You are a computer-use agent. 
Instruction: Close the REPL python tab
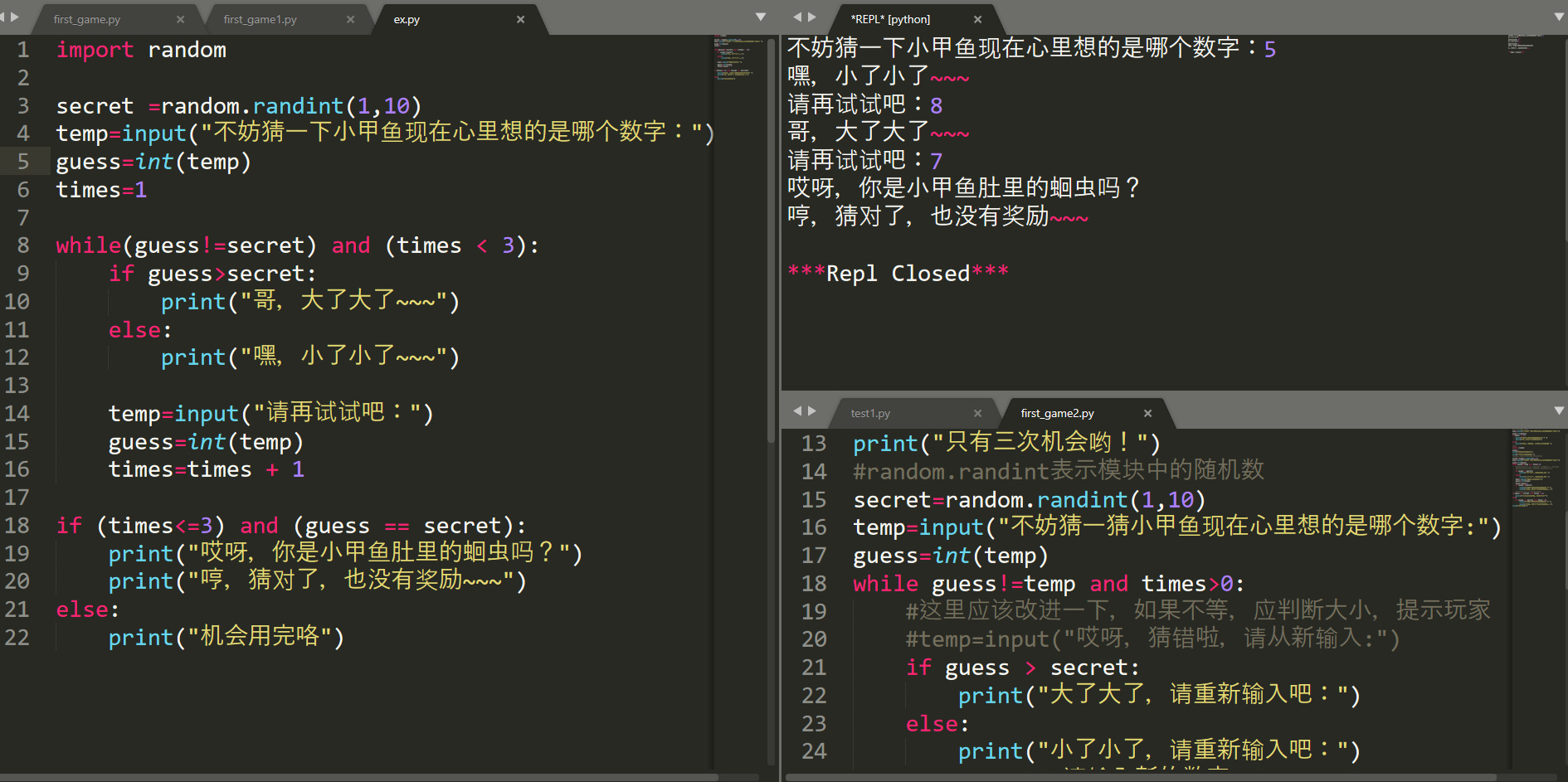click(977, 19)
